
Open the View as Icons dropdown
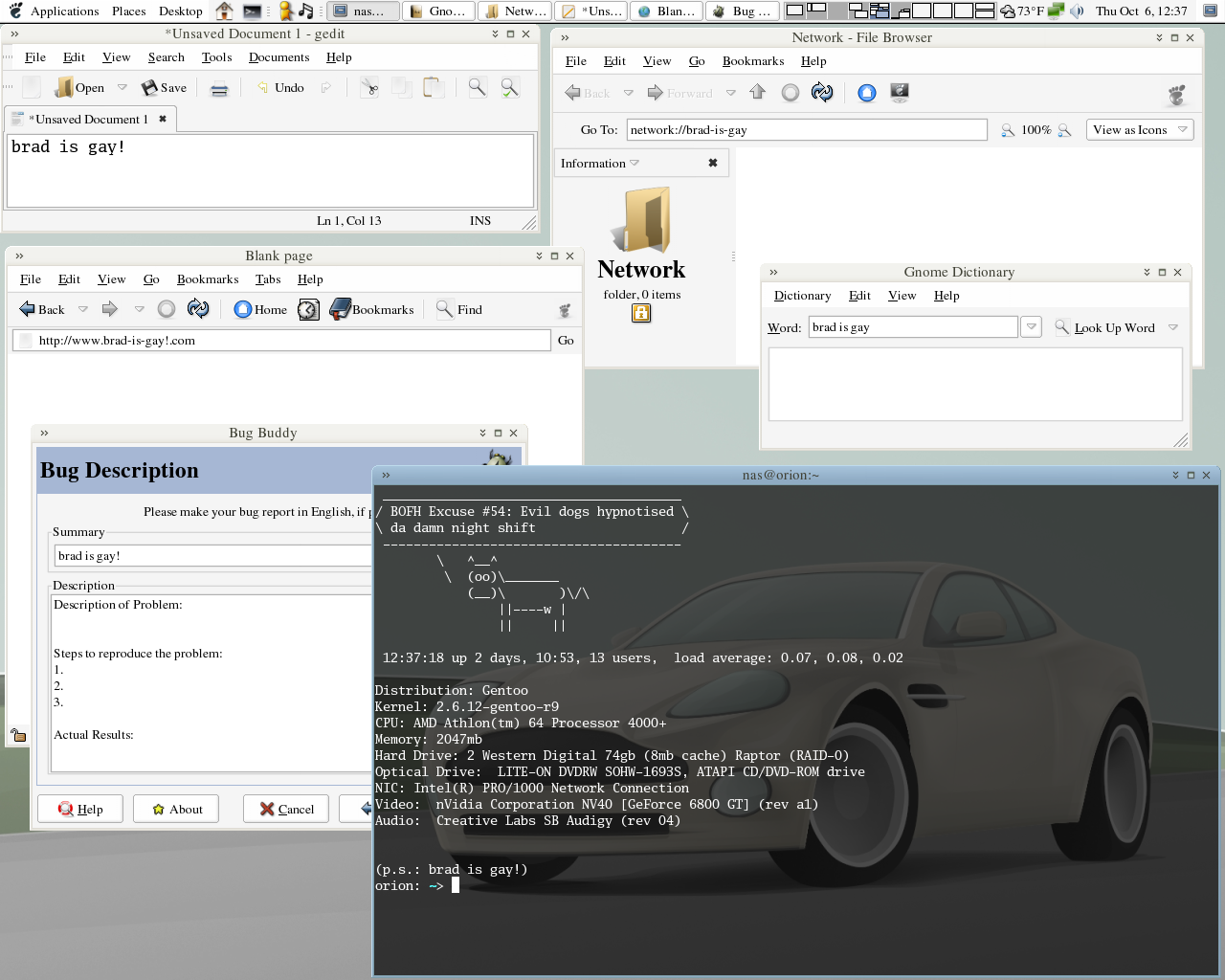[x=1140, y=130]
